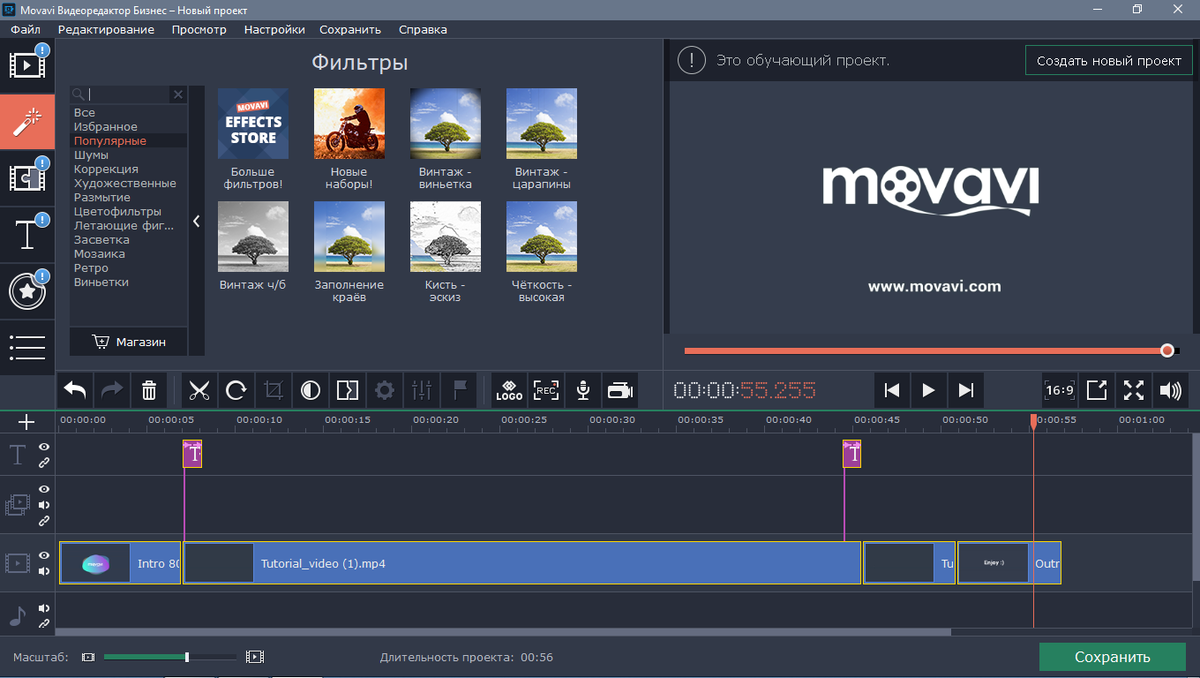Open the Справка menu
1200x678 pixels.
tap(422, 29)
